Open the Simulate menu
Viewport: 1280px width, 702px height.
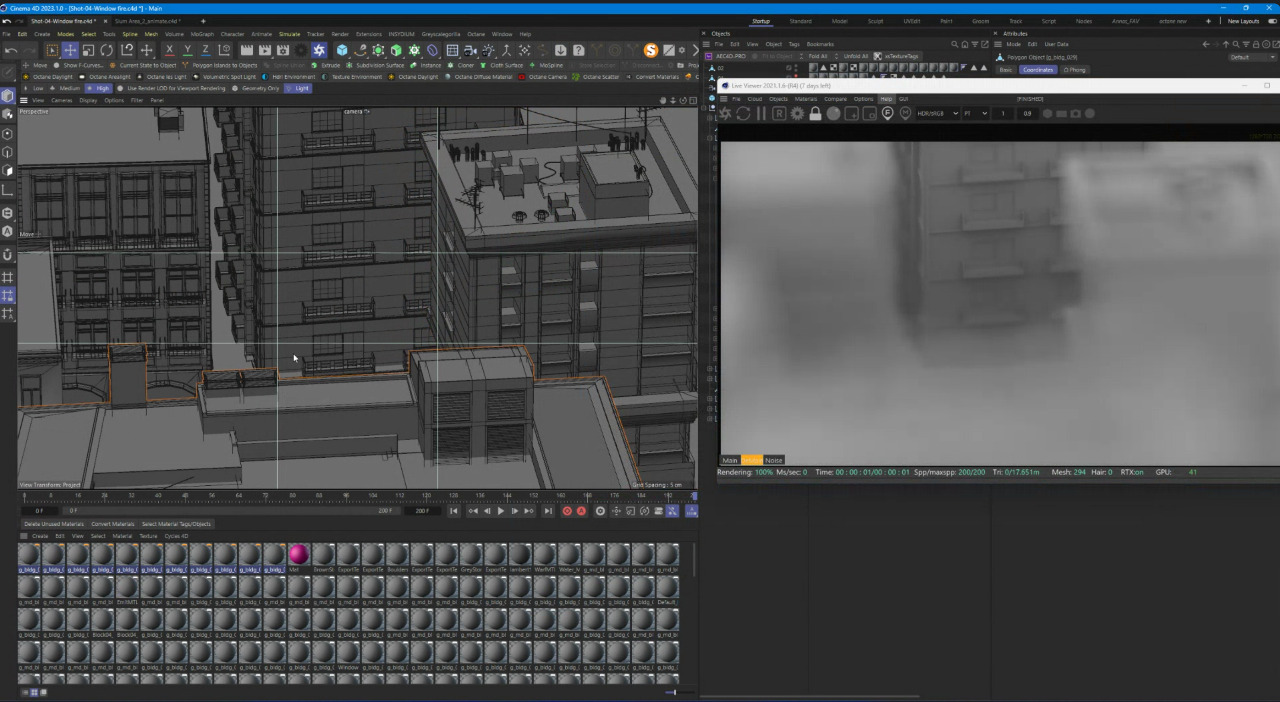(289, 34)
